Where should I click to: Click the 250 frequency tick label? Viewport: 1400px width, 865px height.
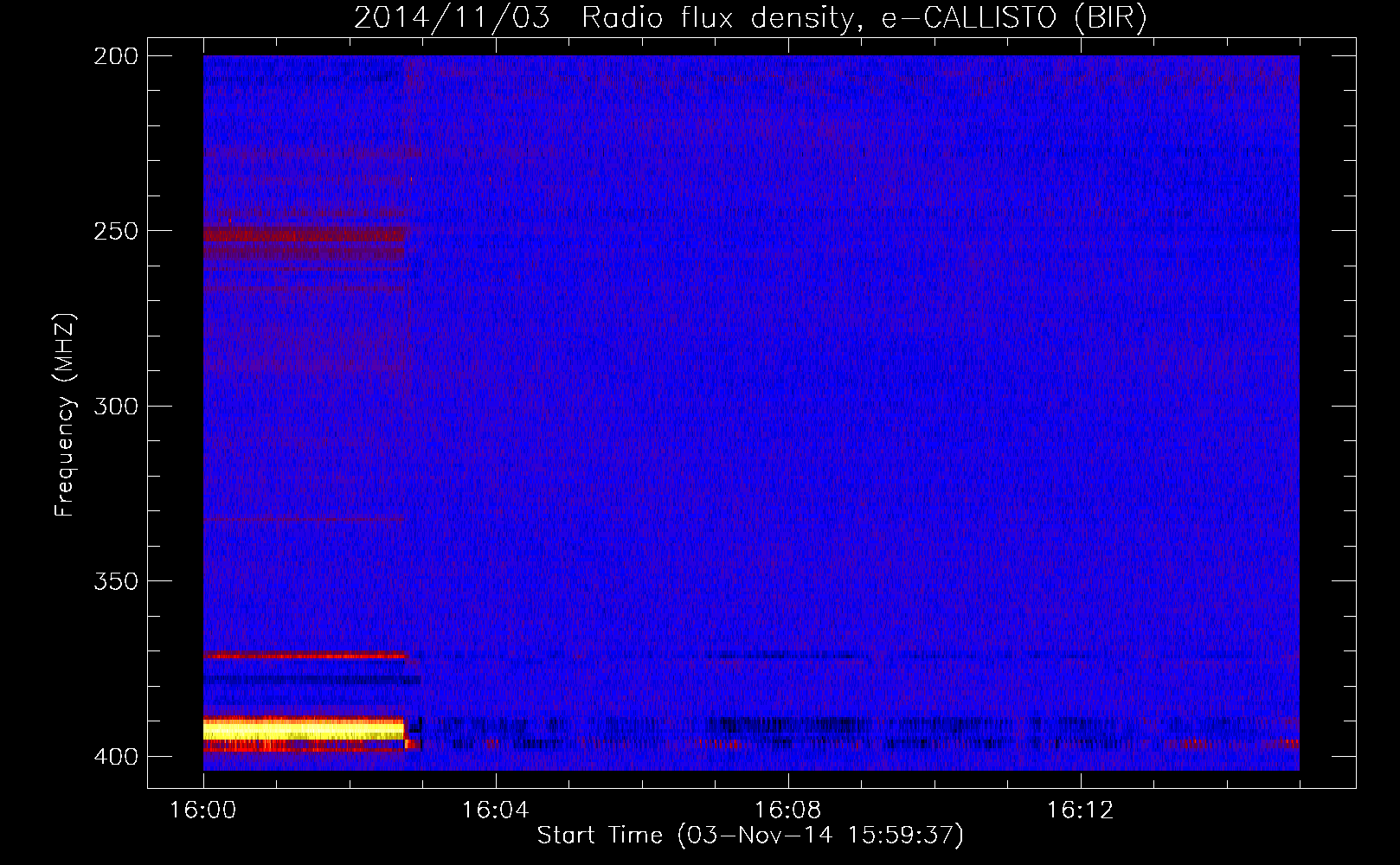coord(116,231)
